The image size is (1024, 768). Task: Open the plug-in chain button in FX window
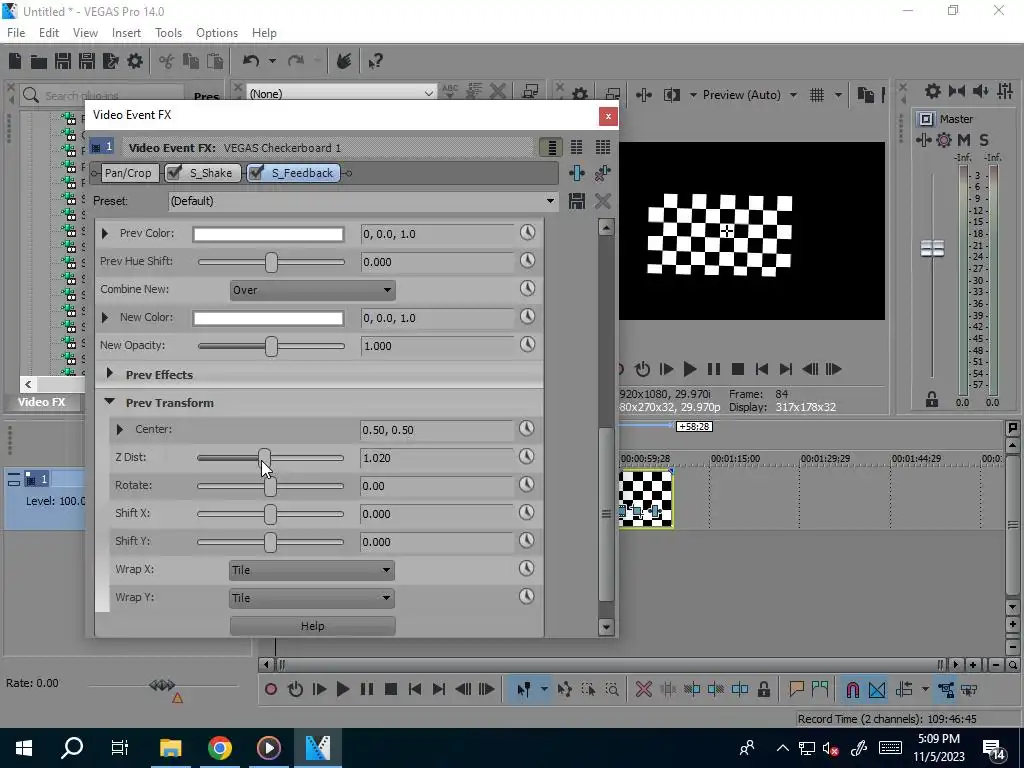(577, 173)
